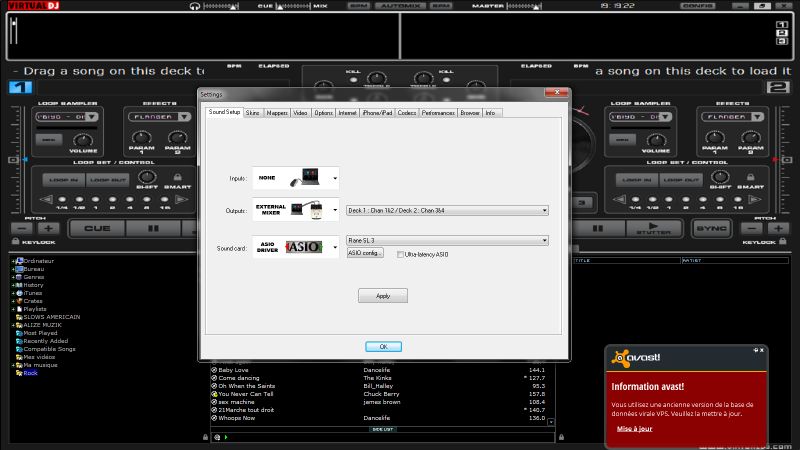Expand the Playlists tree node
The height and width of the screenshot is (450, 800).
pos(13,309)
